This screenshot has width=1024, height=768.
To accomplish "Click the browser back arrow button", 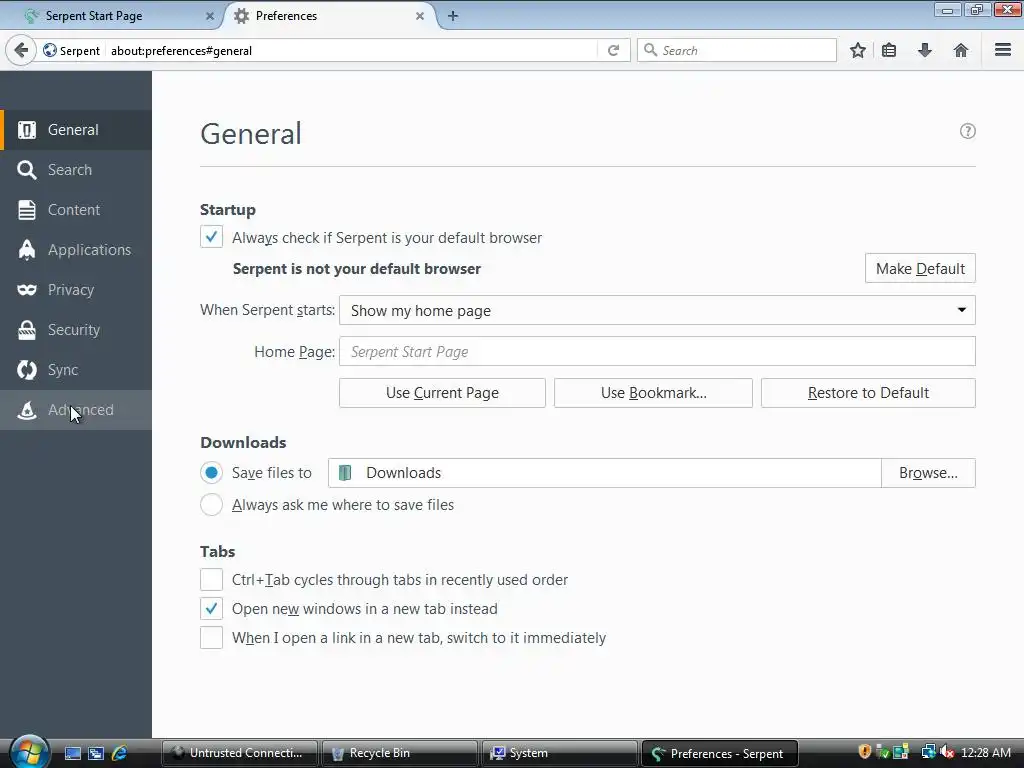I will [x=21, y=50].
